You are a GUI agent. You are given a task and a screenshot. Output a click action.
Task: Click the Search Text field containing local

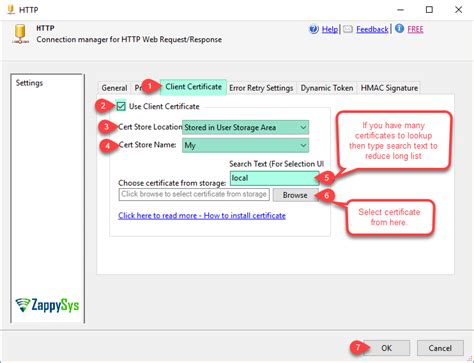click(x=274, y=178)
